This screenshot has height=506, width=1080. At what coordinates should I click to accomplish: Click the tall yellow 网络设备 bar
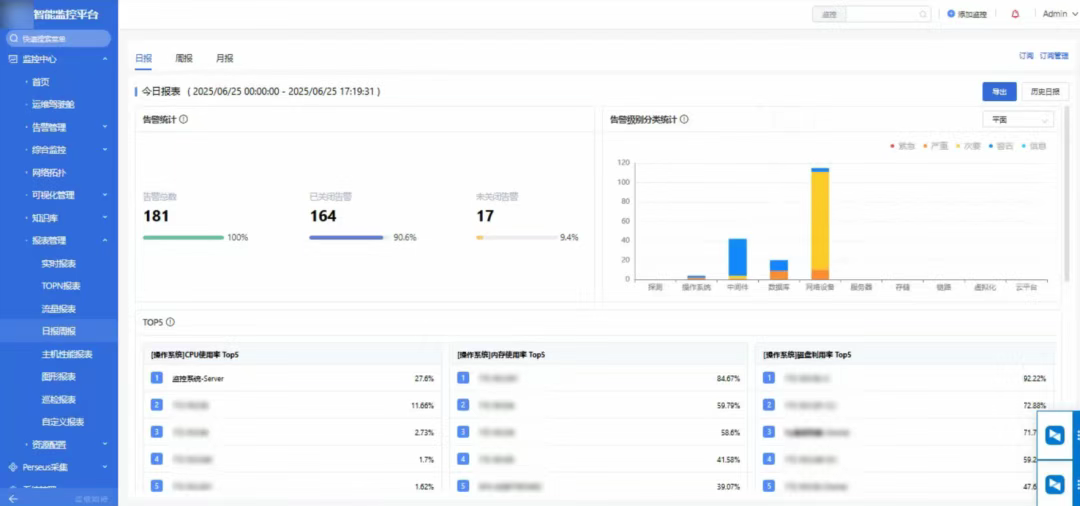[x=820, y=220]
